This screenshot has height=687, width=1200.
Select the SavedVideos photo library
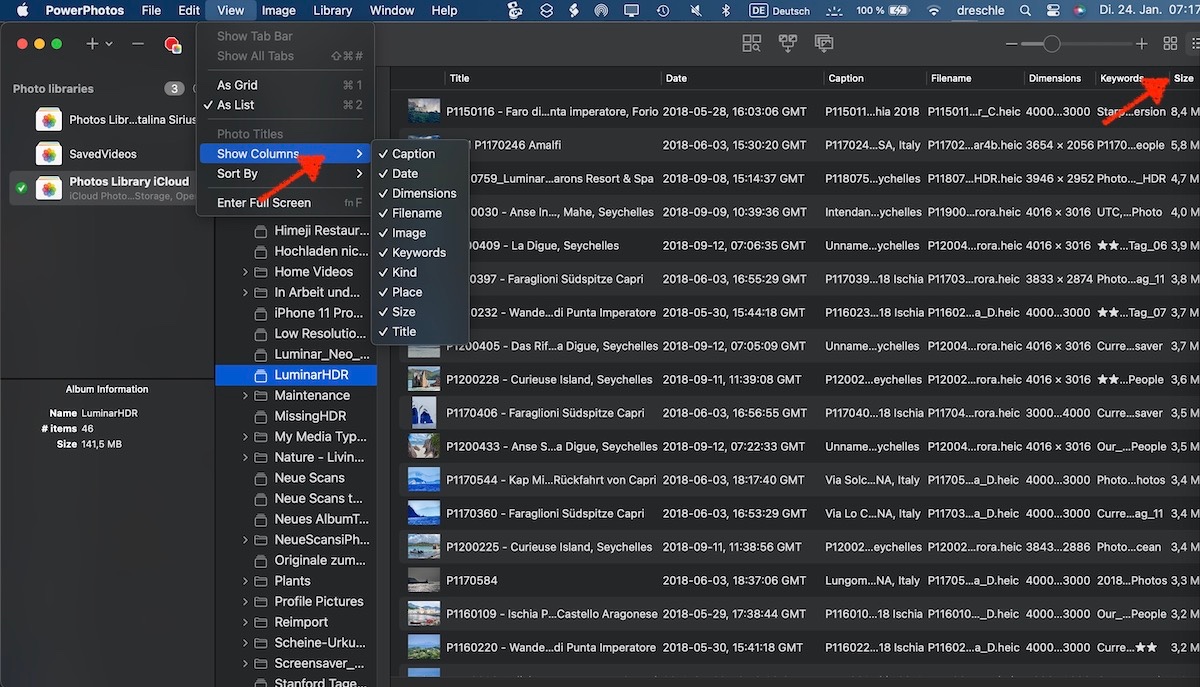[102, 154]
